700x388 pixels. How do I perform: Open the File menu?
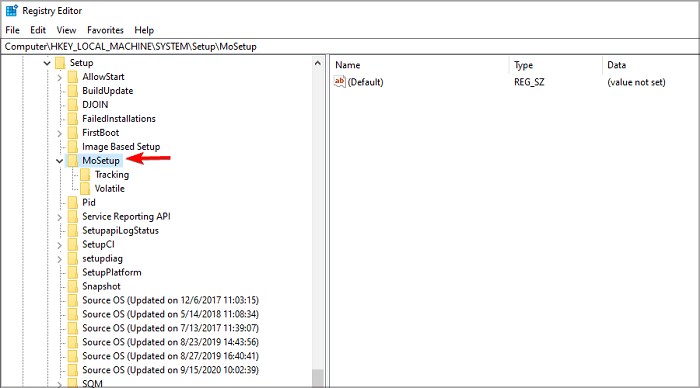[12, 30]
